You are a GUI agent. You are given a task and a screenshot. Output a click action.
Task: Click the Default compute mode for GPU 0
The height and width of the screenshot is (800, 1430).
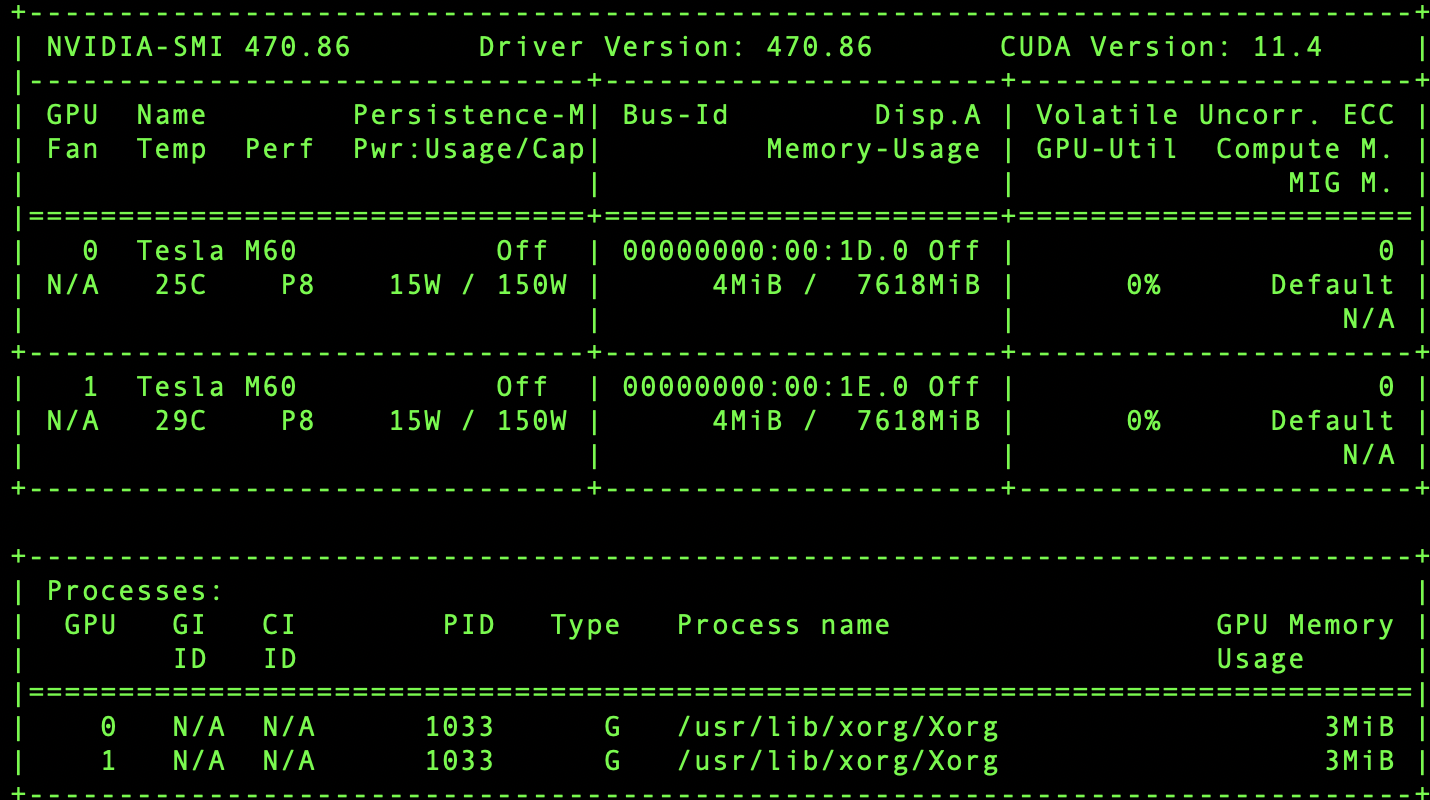coord(1331,284)
